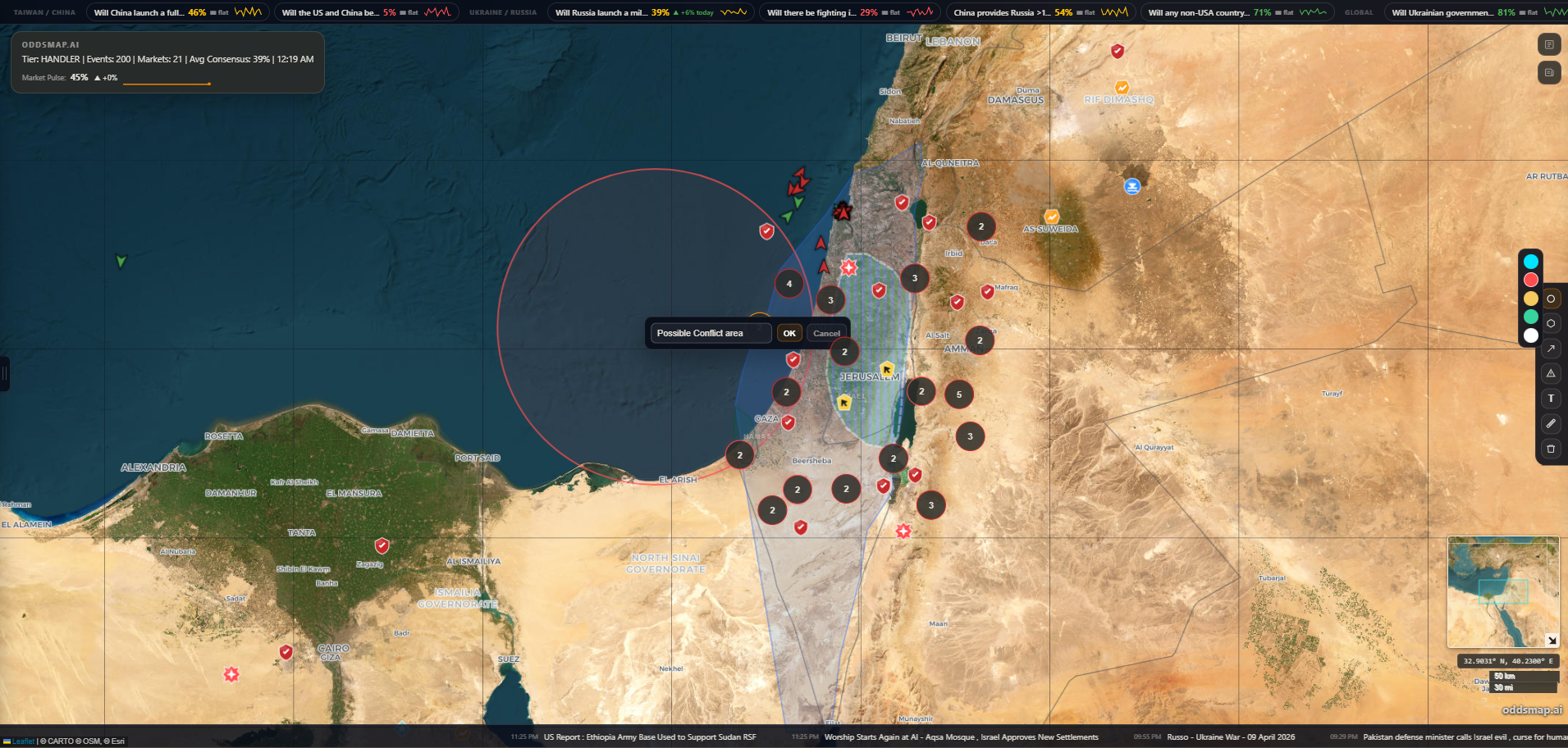Viewport: 1568px width, 748px height.
Task: Select the arrow drawing tool
Action: 1551,349
